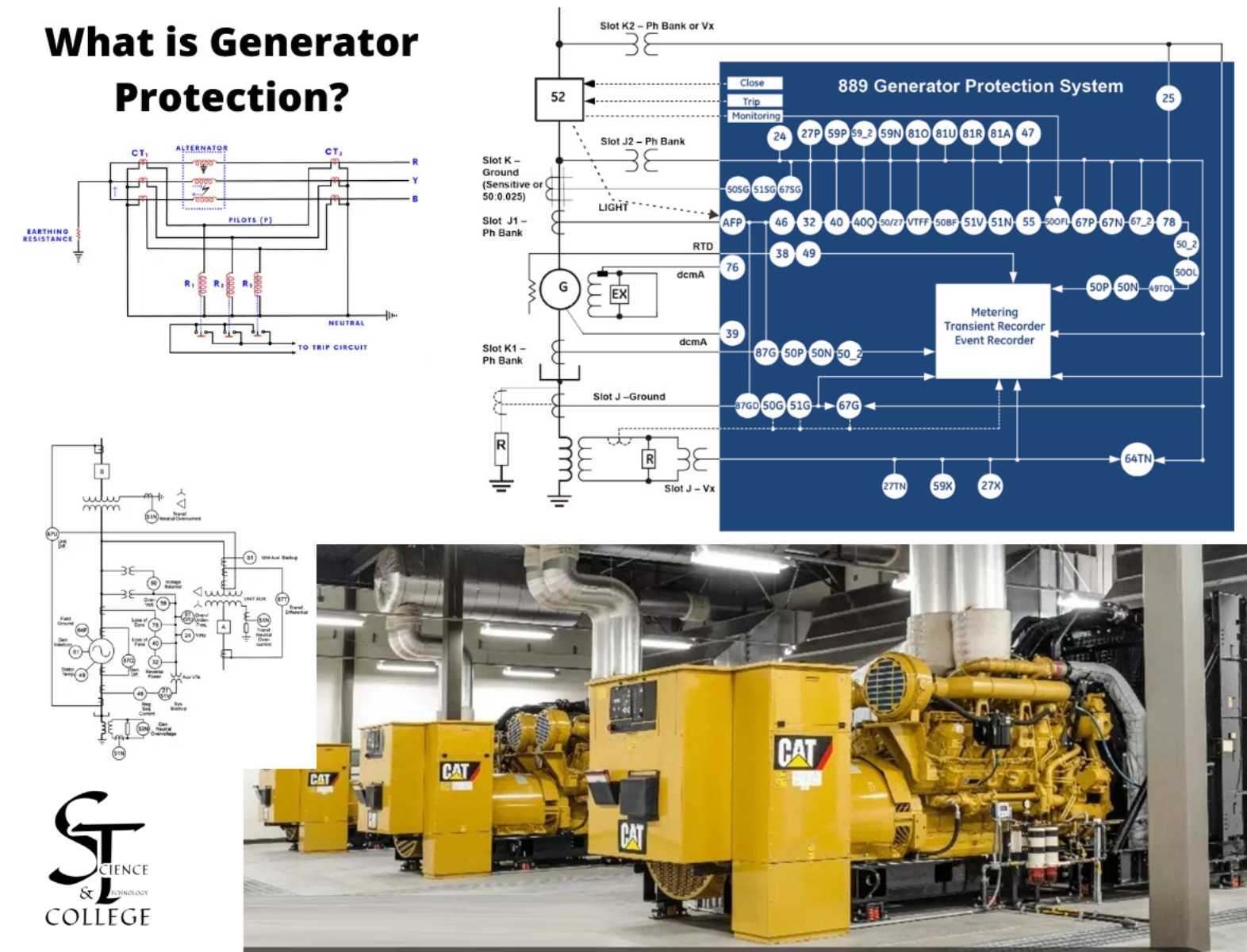Click the 59X circle node
Viewport: 1247px width, 952px height.
tap(942, 486)
